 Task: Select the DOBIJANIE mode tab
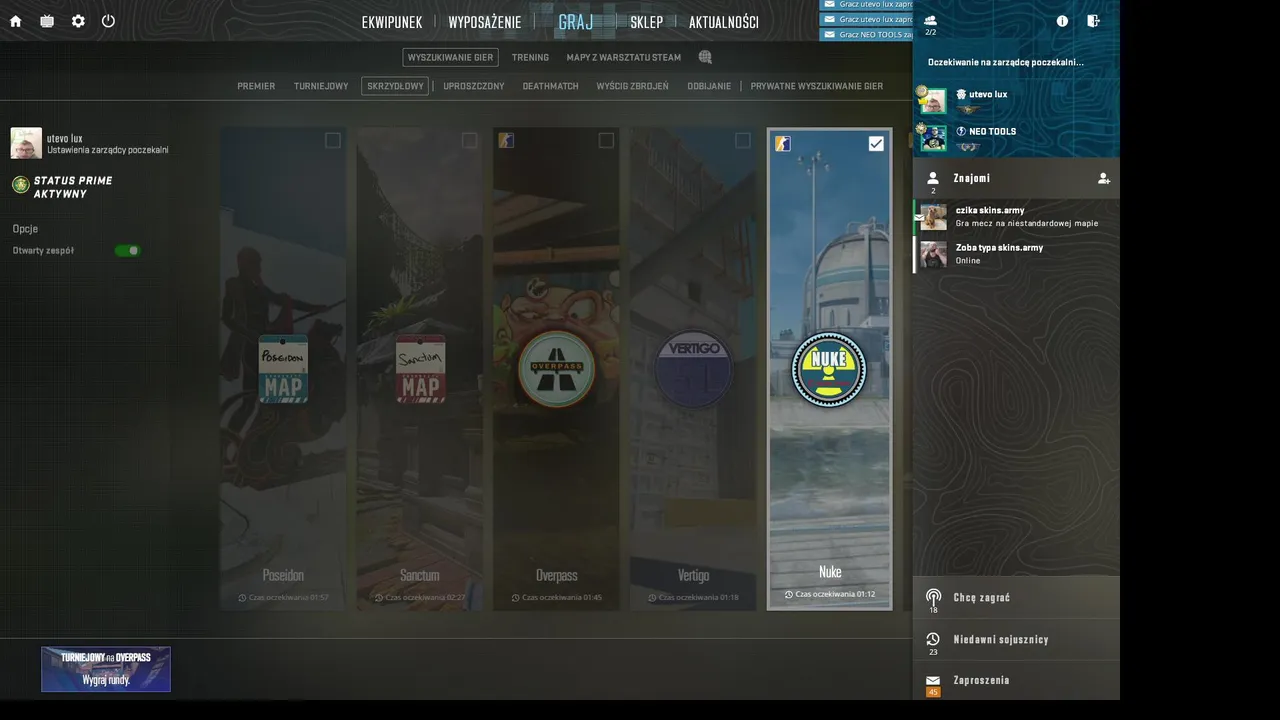(709, 86)
